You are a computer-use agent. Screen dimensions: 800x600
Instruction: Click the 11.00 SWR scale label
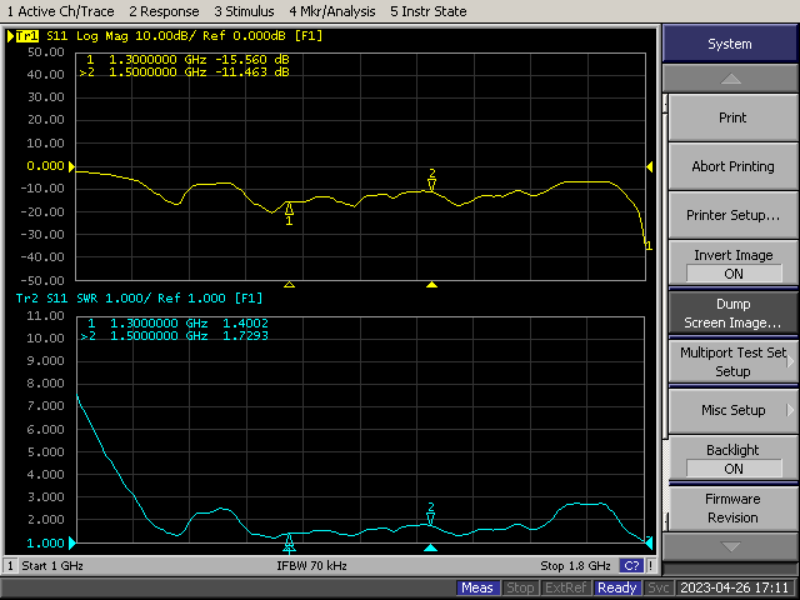46,316
